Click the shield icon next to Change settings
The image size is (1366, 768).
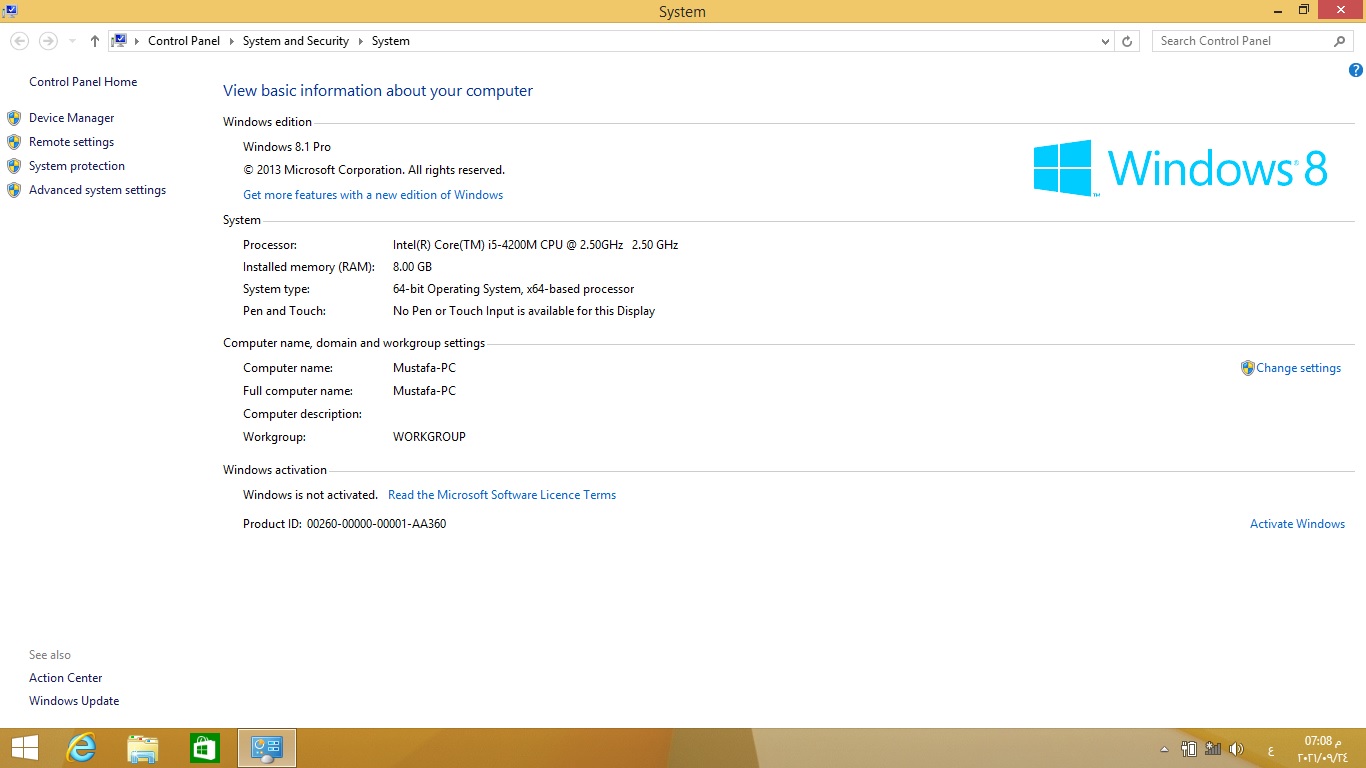coord(1247,368)
